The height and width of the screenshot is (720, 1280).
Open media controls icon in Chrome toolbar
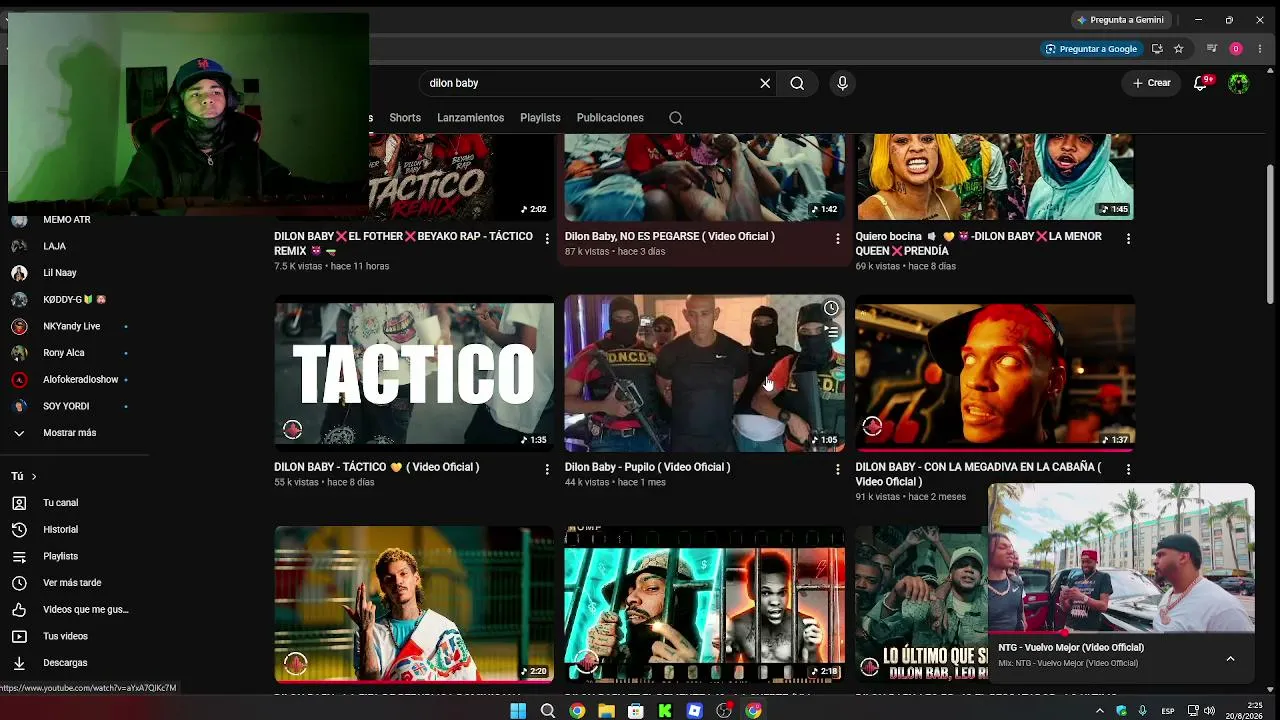point(1212,49)
